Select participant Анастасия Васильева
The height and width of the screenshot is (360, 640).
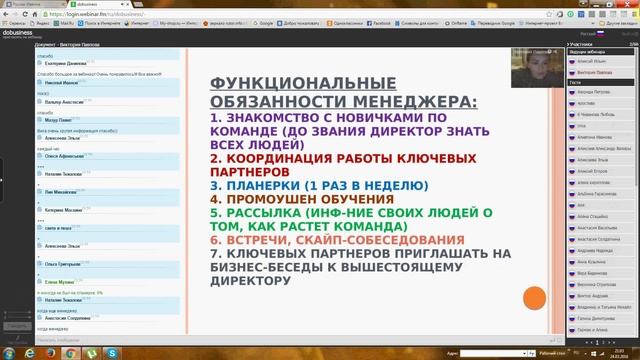point(597,228)
